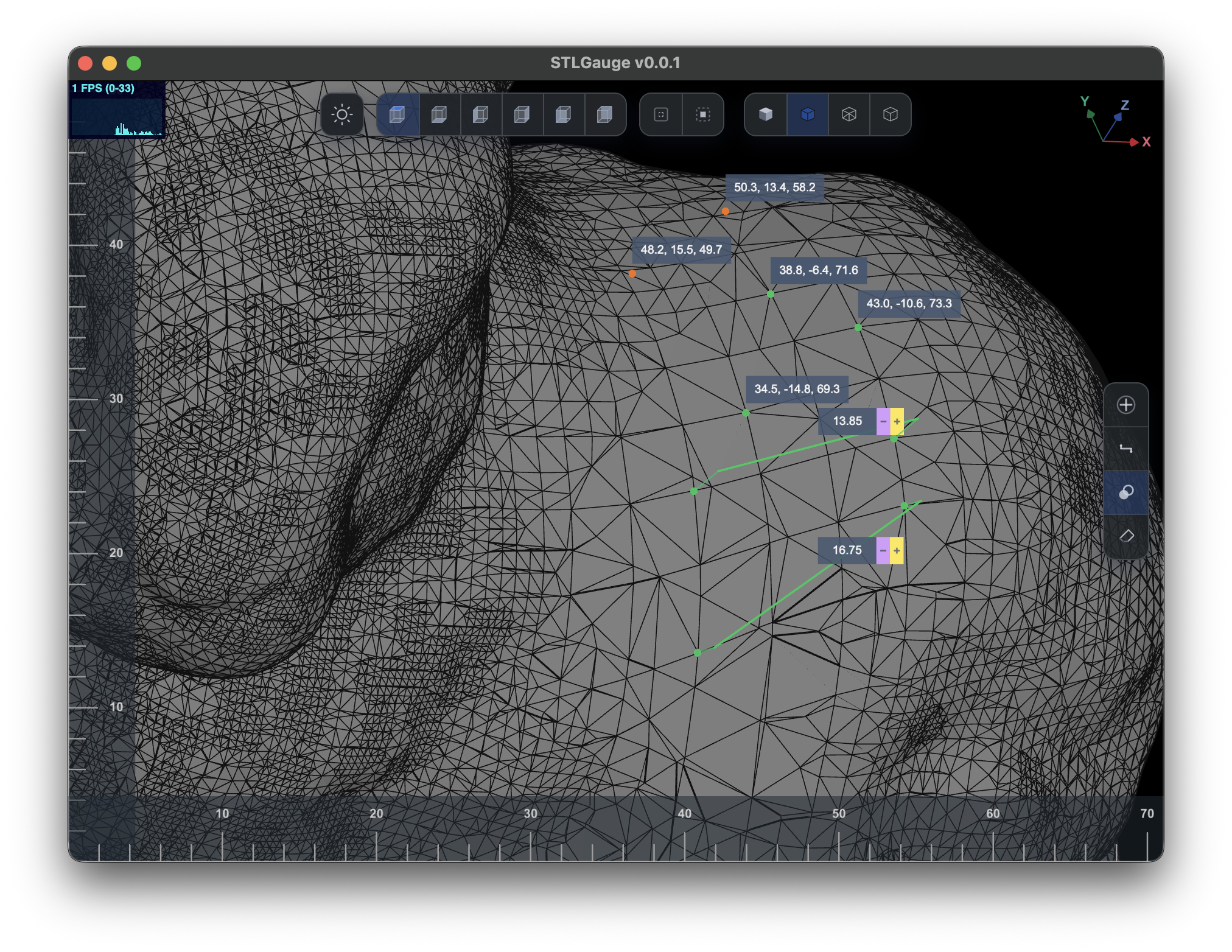The image size is (1232, 952).
Task: Click the last view cube in row
Action: click(604, 114)
